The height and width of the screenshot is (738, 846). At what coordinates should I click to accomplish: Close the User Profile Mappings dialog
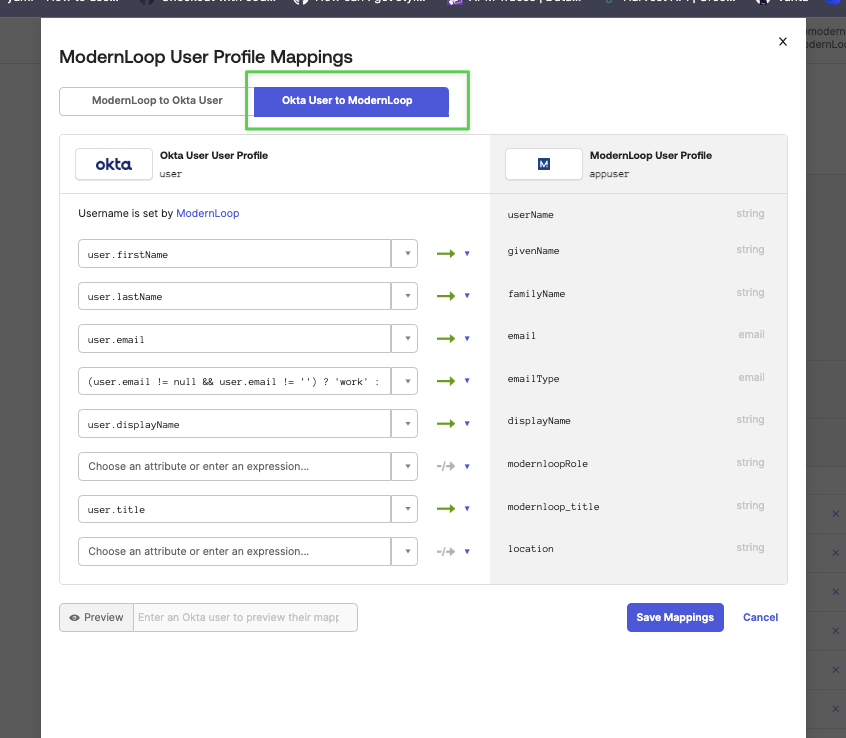783,42
